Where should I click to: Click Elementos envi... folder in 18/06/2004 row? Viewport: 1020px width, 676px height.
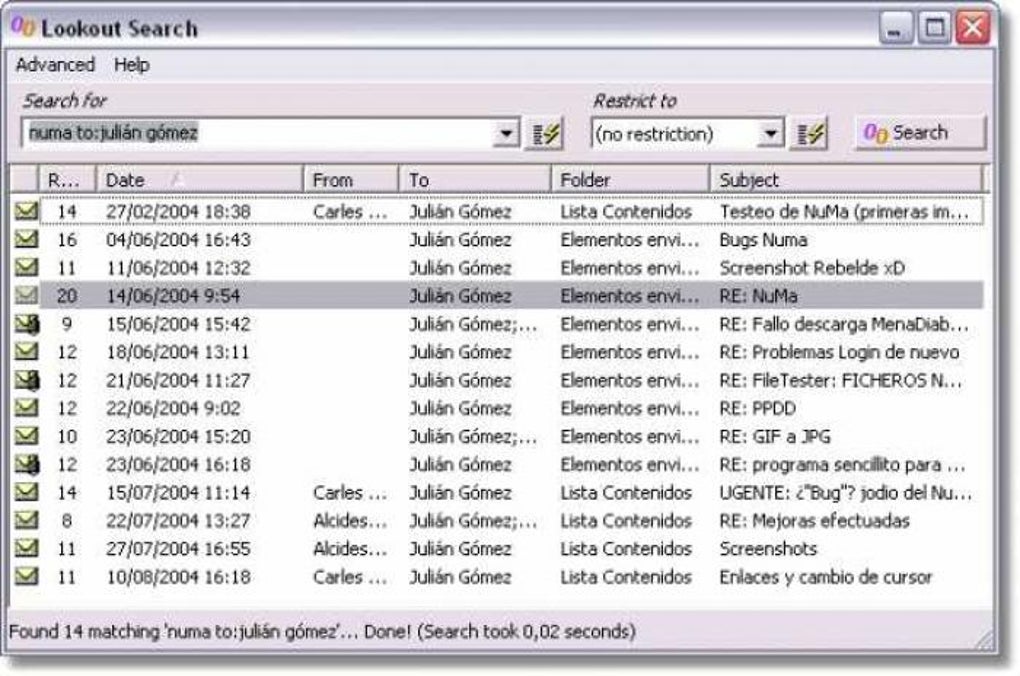[x=630, y=352]
